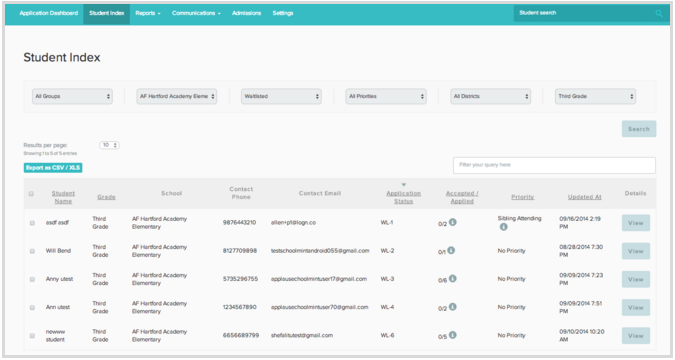675x360 pixels.
Task: Open info icon next to Ann utest 0/2
Action: click(452, 307)
